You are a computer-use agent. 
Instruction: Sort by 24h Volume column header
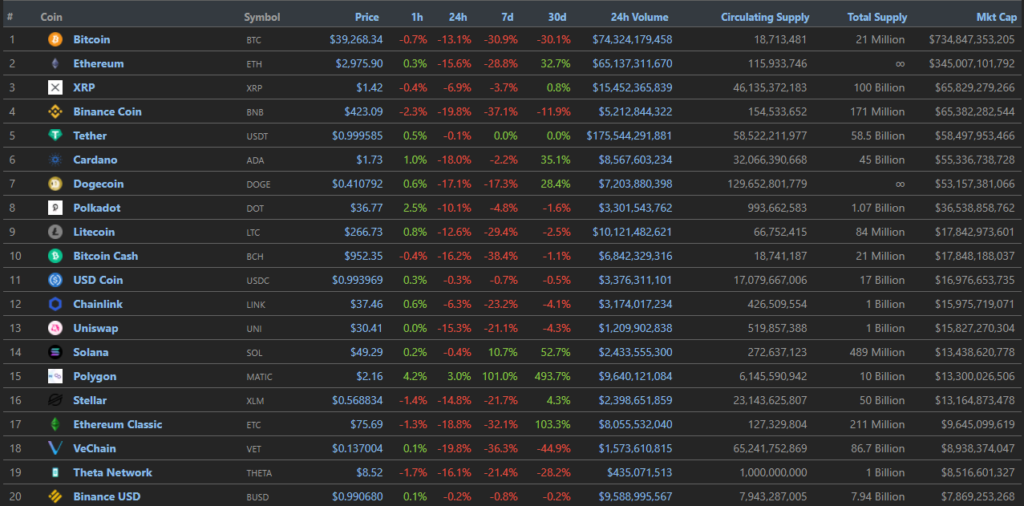[641, 17]
